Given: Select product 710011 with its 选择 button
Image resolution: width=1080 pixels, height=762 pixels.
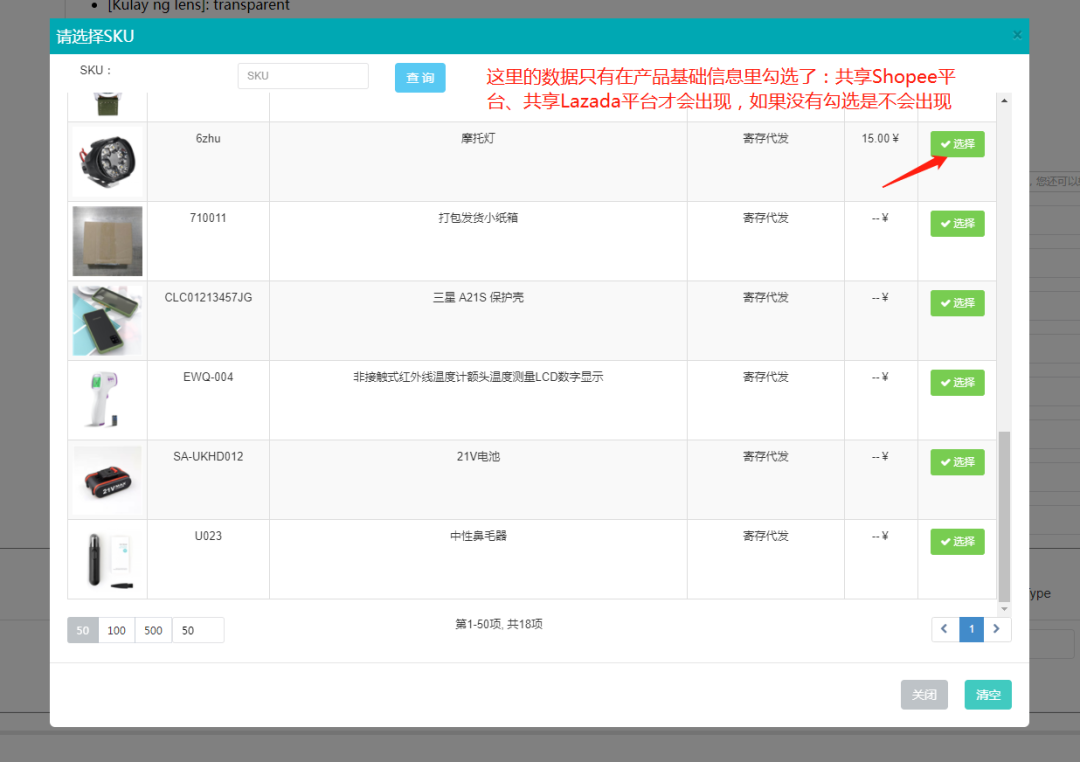Looking at the screenshot, I should pos(957,223).
